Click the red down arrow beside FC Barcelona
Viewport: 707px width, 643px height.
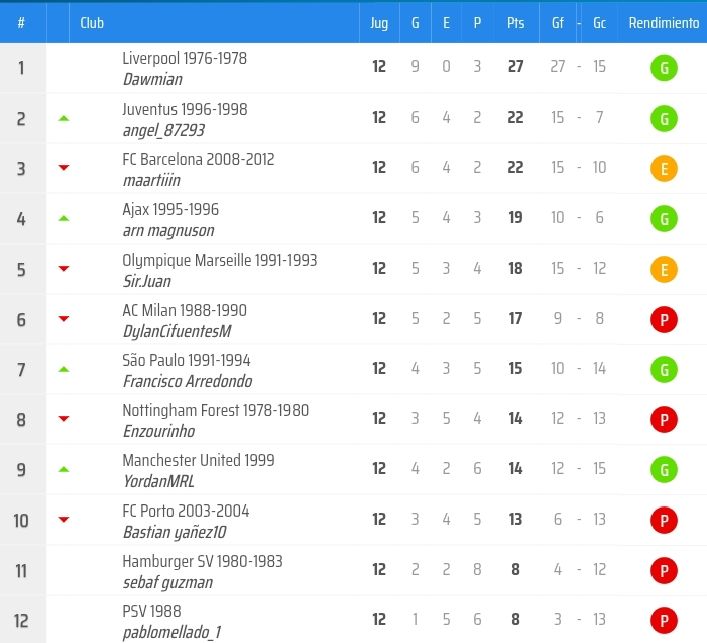click(x=64, y=168)
